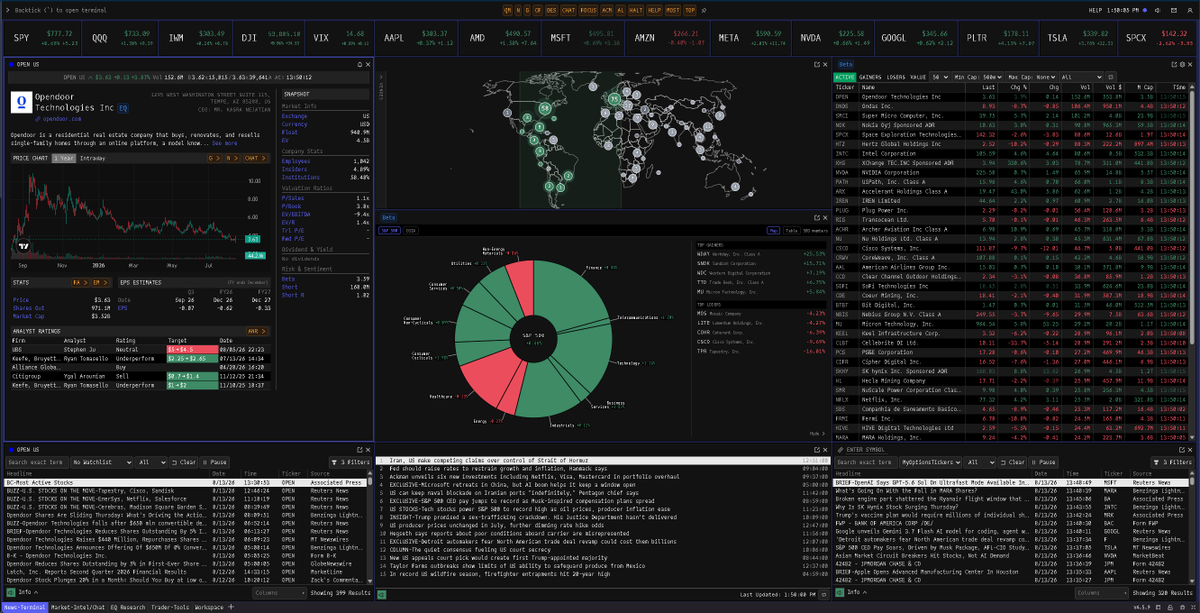Open the 50 row-count dropdown
1200x613 pixels.
click(940, 77)
